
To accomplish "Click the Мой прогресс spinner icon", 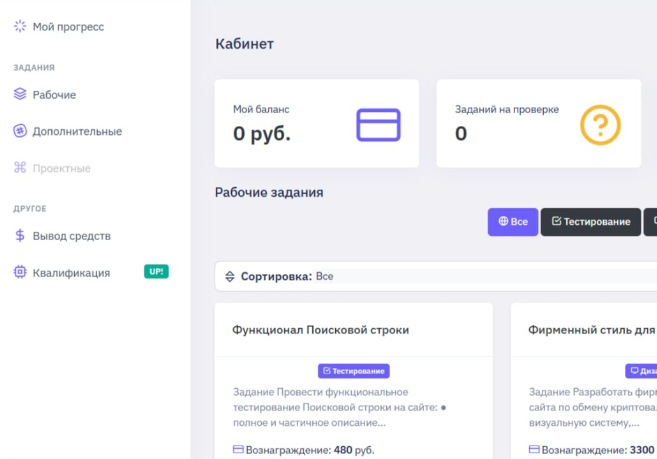I will (20, 26).
